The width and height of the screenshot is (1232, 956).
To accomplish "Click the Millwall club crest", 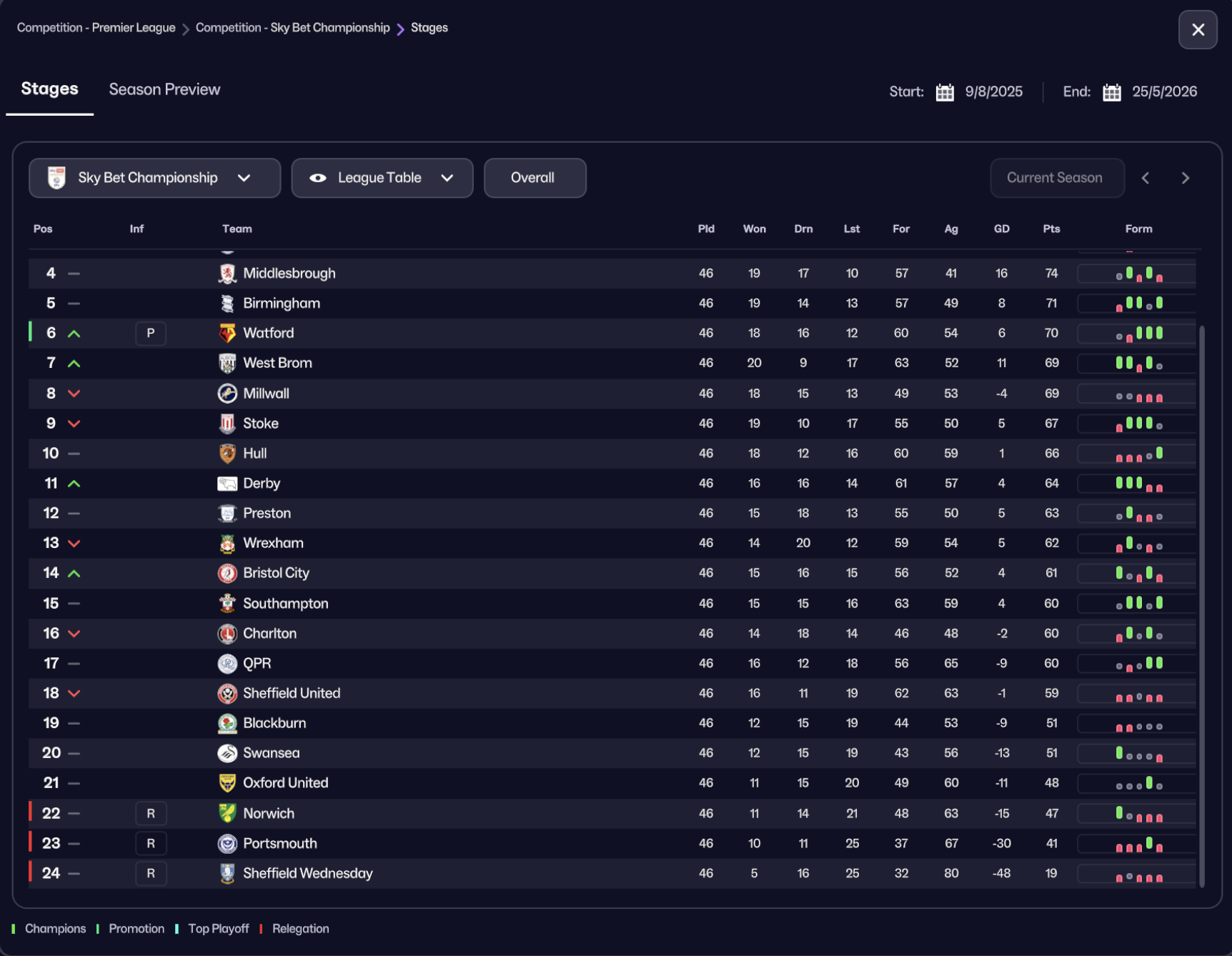I will tap(227, 393).
